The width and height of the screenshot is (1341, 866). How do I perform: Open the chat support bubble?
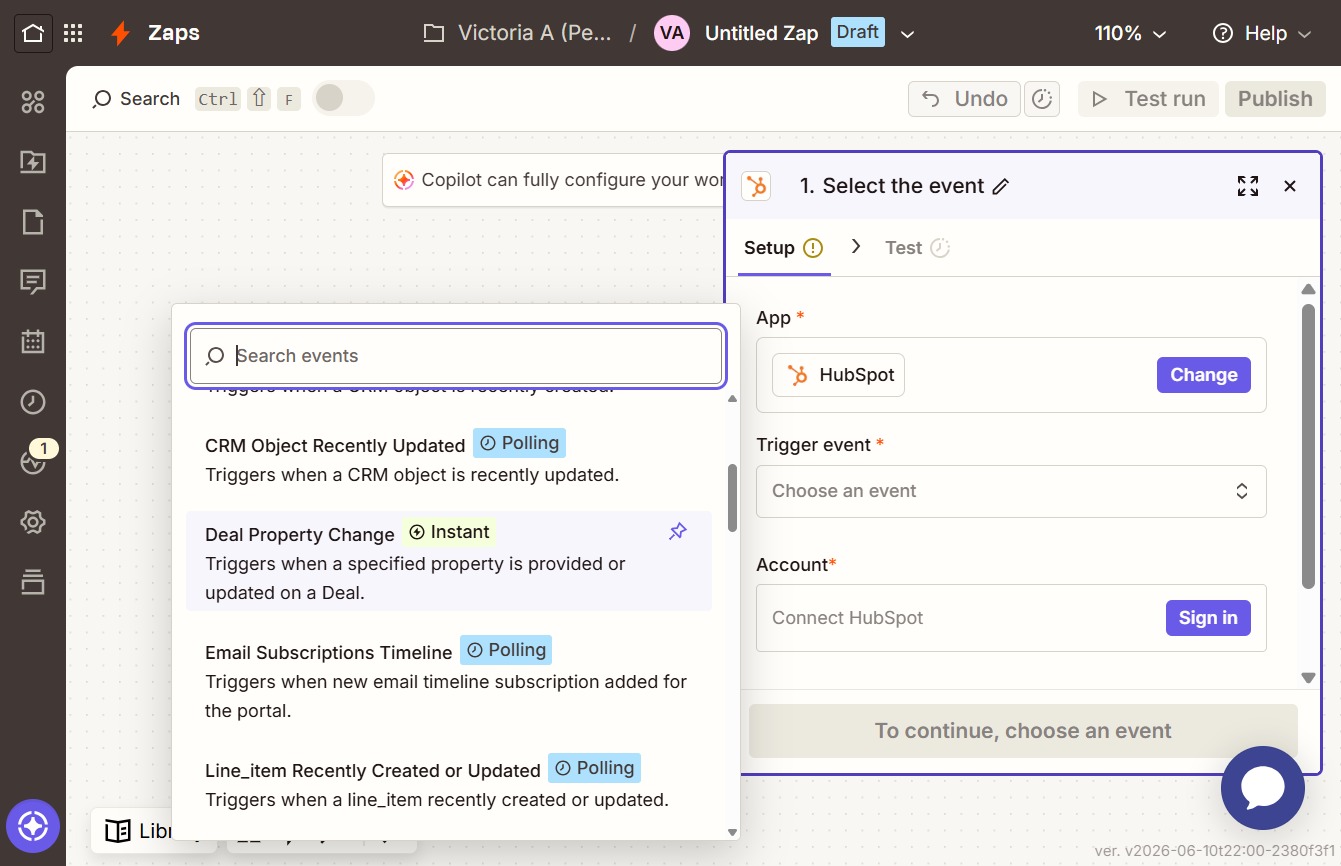tap(1263, 788)
